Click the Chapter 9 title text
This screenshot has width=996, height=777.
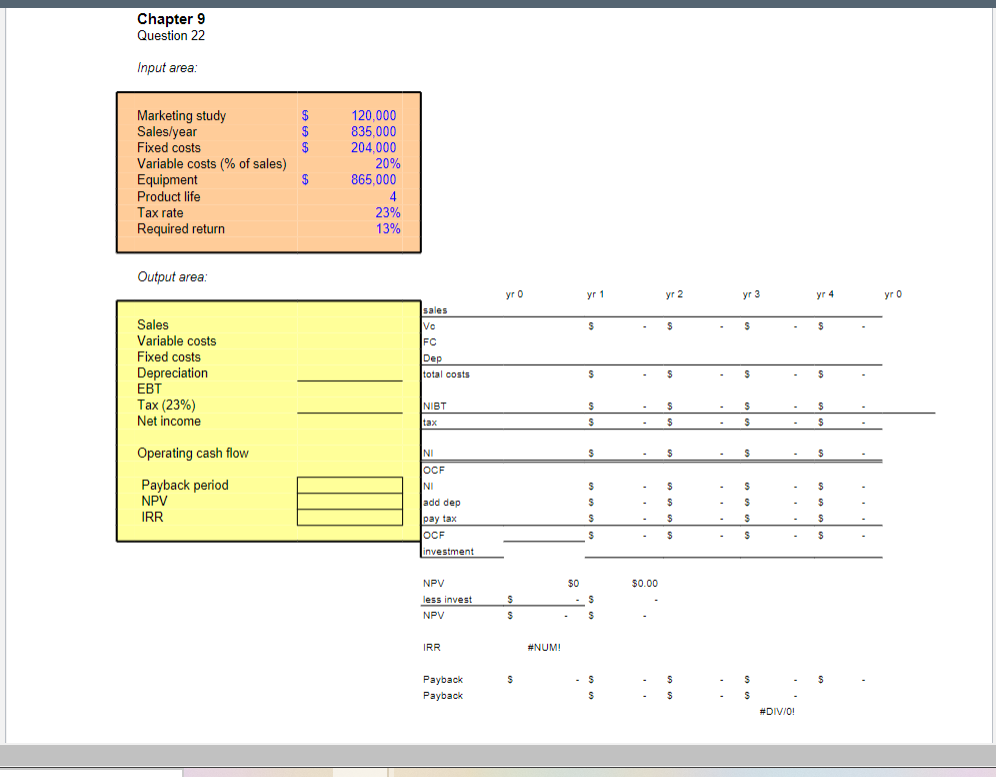click(170, 18)
